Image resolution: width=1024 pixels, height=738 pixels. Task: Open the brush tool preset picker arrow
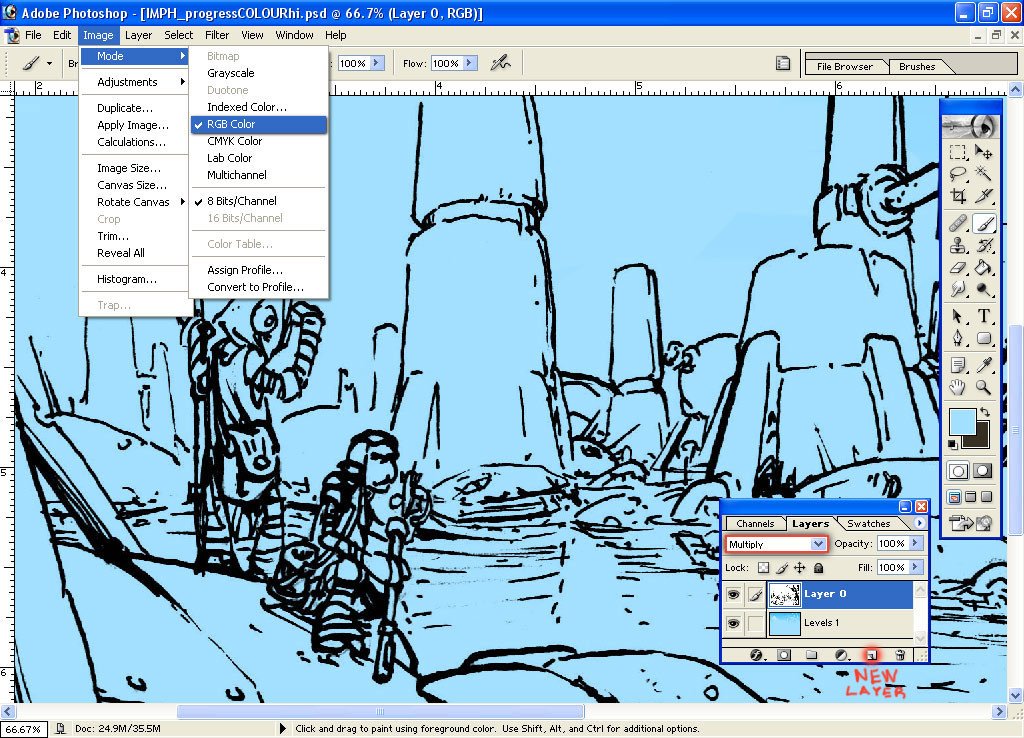(x=49, y=63)
